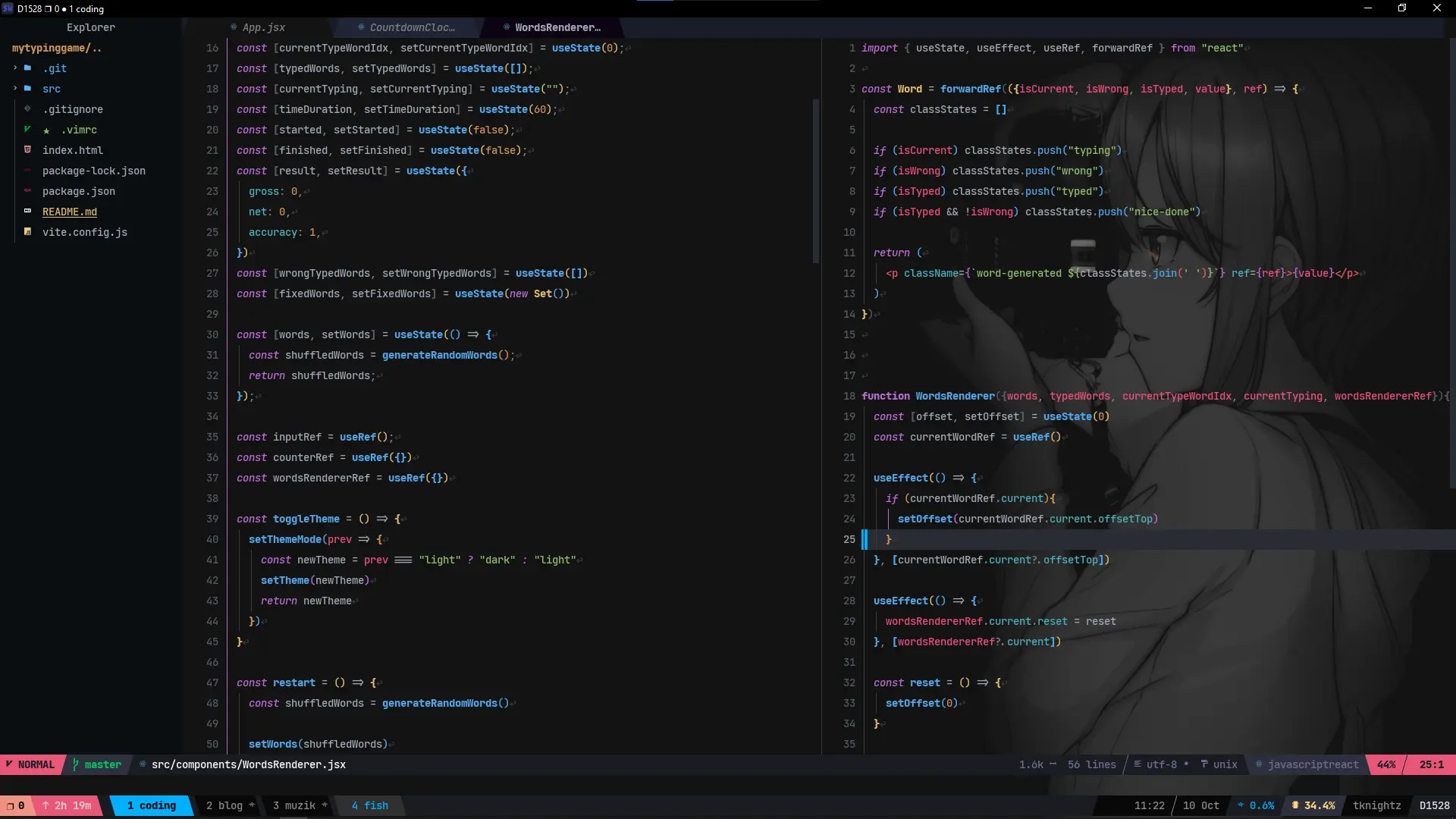Screen dimensions: 1456x819
Task: Click the React icon on the App.jsx tab
Action: tap(234, 27)
